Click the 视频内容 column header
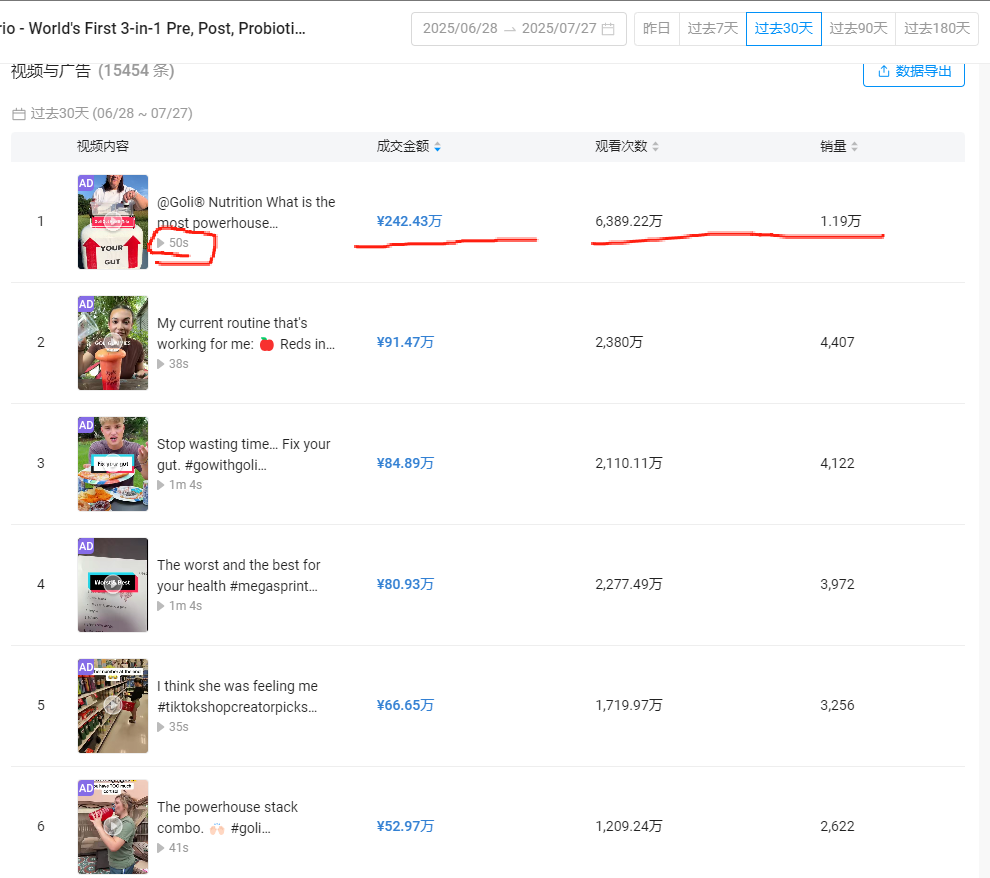The height and width of the screenshot is (878, 990). pyautogui.click(x=103, y=147)
